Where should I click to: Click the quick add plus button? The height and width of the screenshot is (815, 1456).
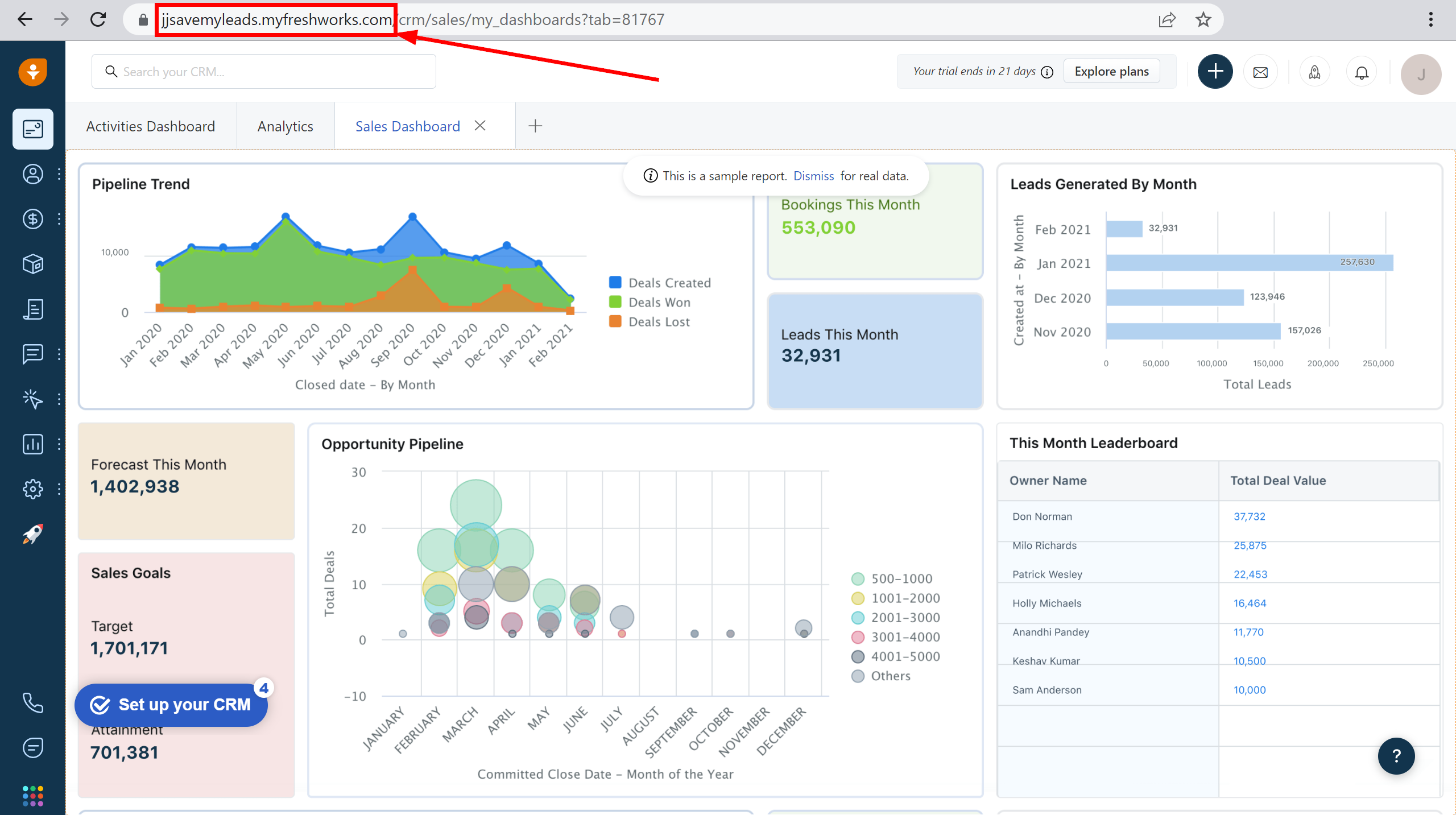tap(1215, 72)
